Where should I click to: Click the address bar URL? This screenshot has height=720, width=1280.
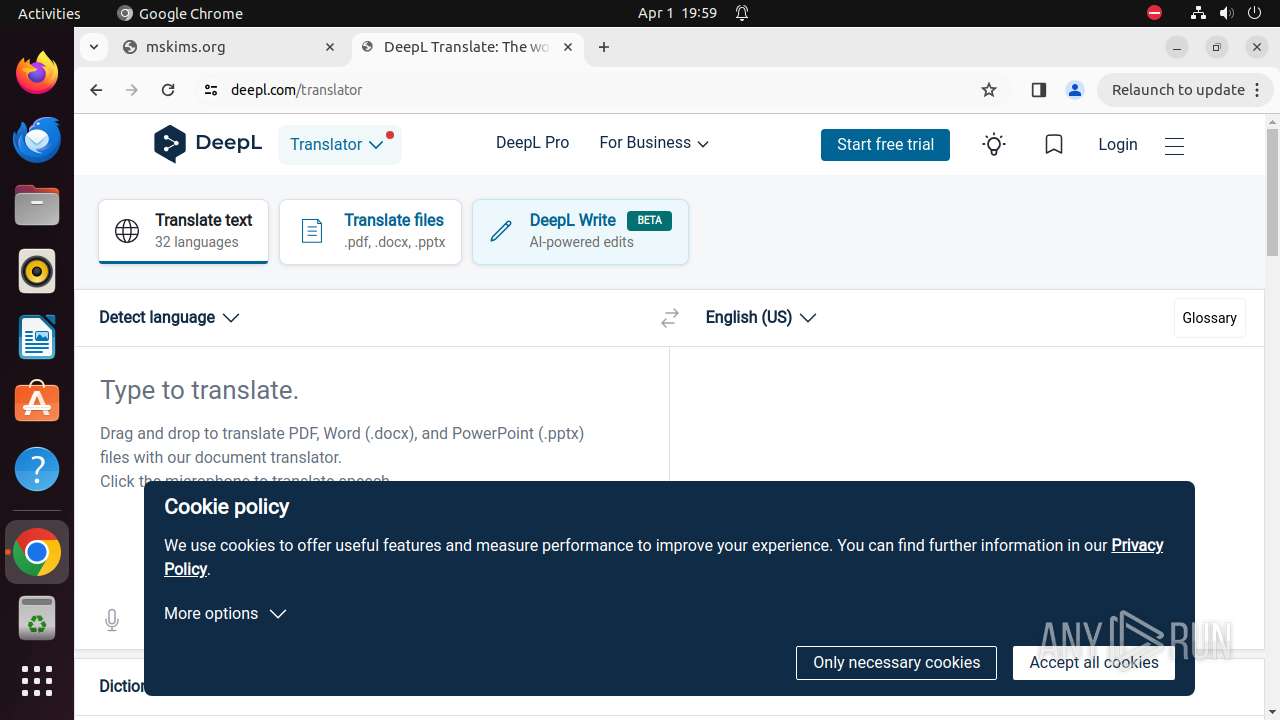[x=297, y=90]
